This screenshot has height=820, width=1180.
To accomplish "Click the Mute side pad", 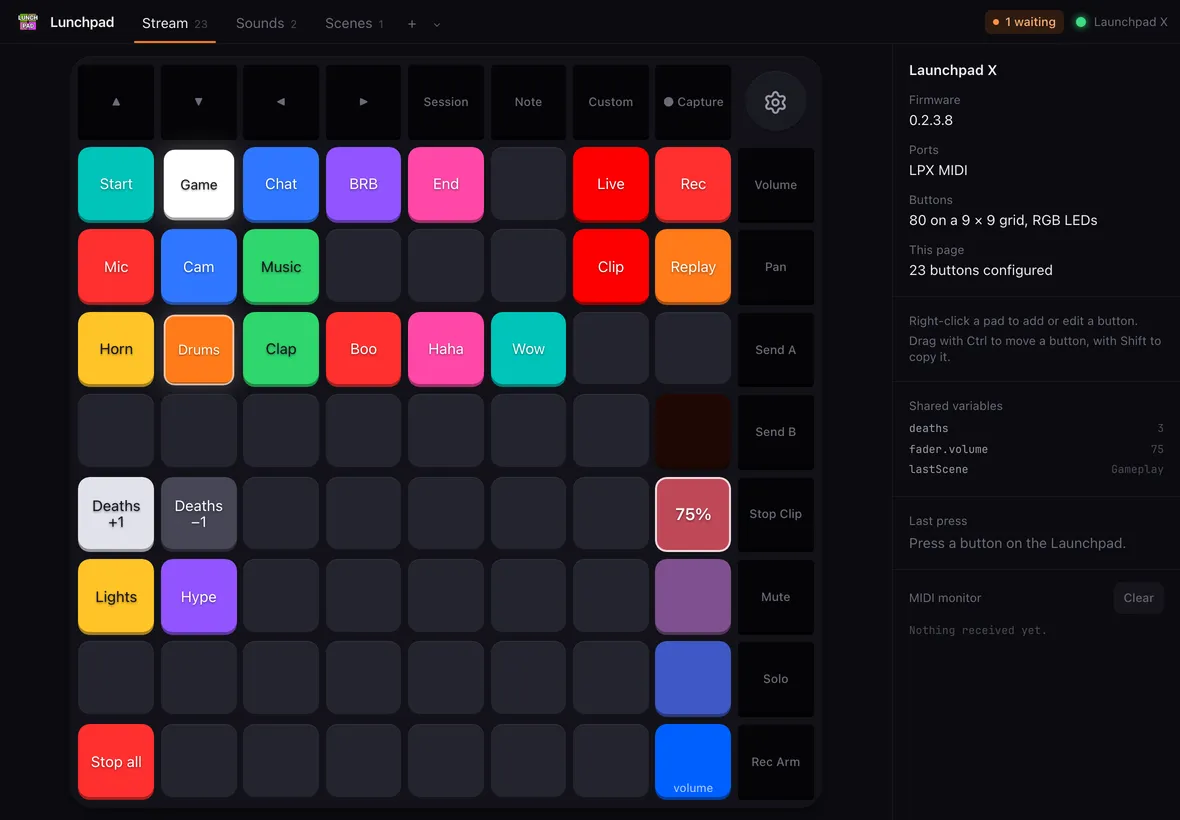I will point(775,597).
